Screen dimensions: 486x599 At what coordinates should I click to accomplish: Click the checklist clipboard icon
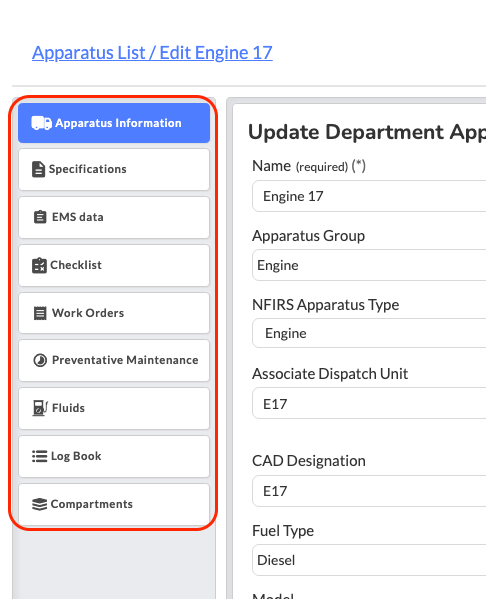[x=39, y=265]
